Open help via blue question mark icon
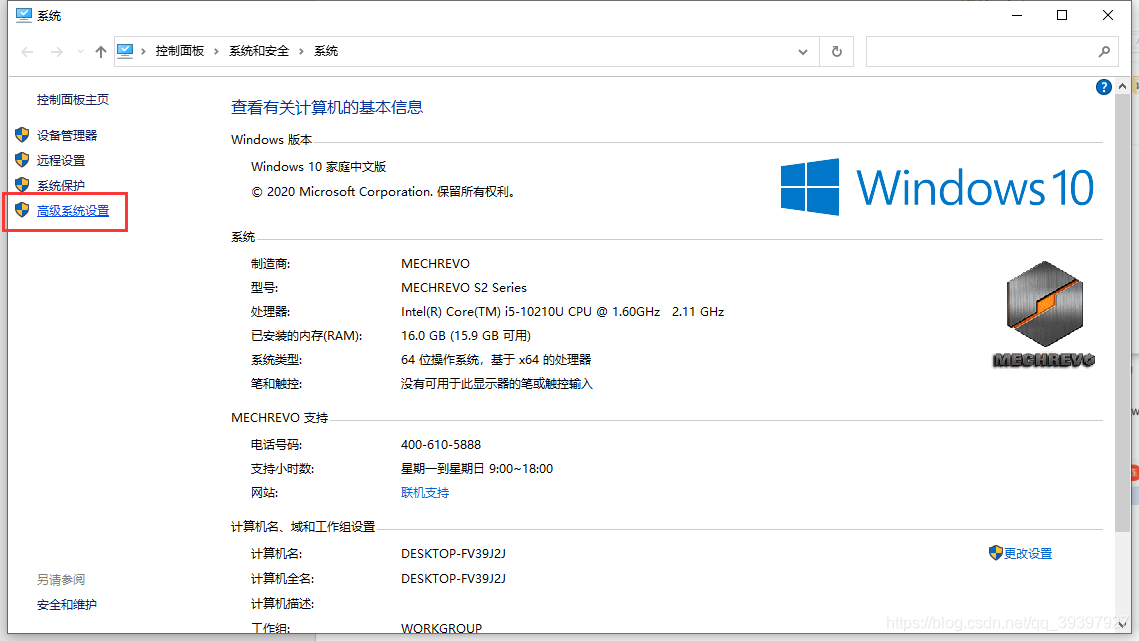The image size is (1139, 641). 1103,87
